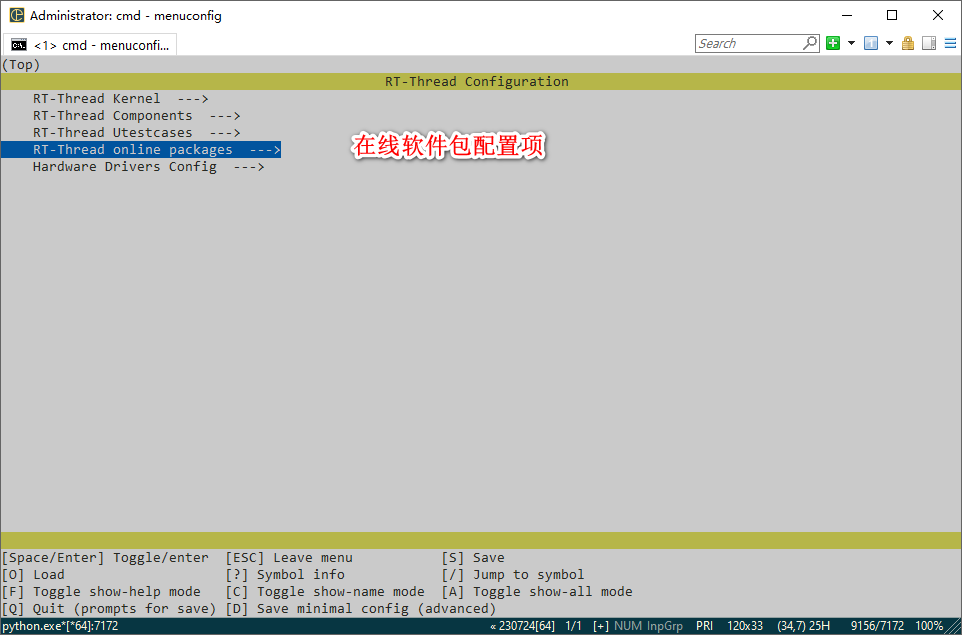Screen dimensions: 962x635
Task: Click [Q] Quit (prompts for save) hint
Action: pyautogui.click(x=109, y=609)
